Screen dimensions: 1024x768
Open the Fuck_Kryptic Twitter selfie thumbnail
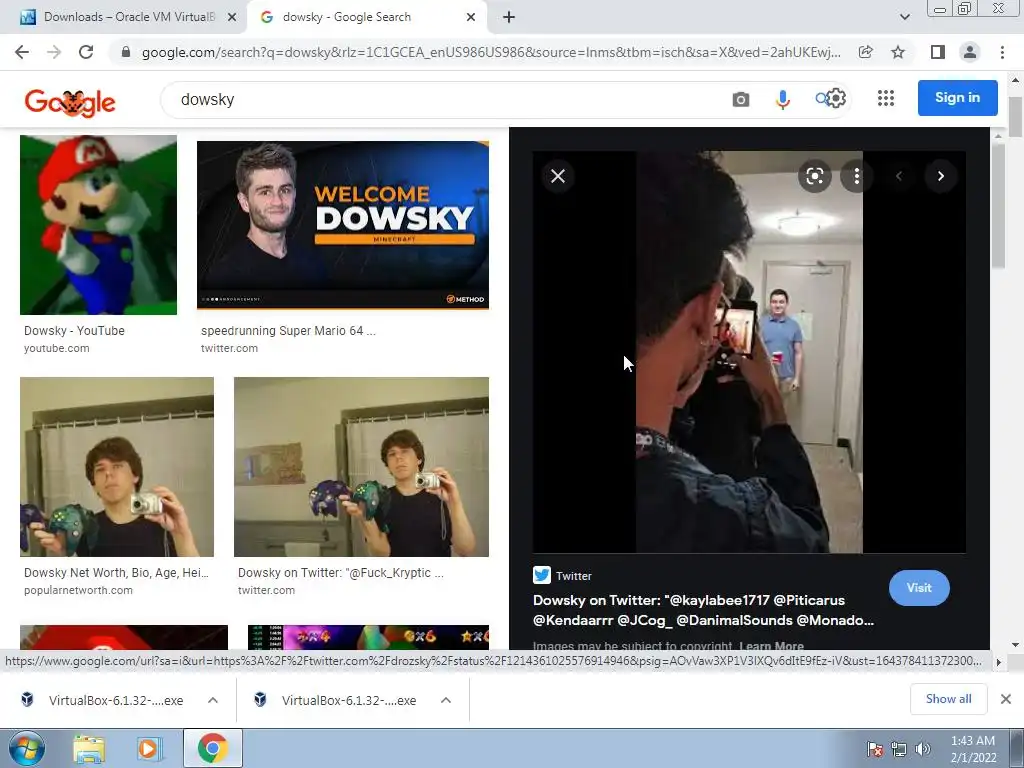(x=361, y=467)
